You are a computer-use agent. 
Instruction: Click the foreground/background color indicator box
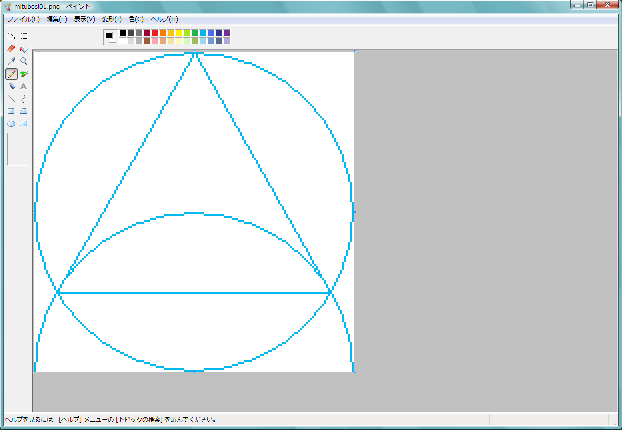pyautogui.click(x=110, y=37)
